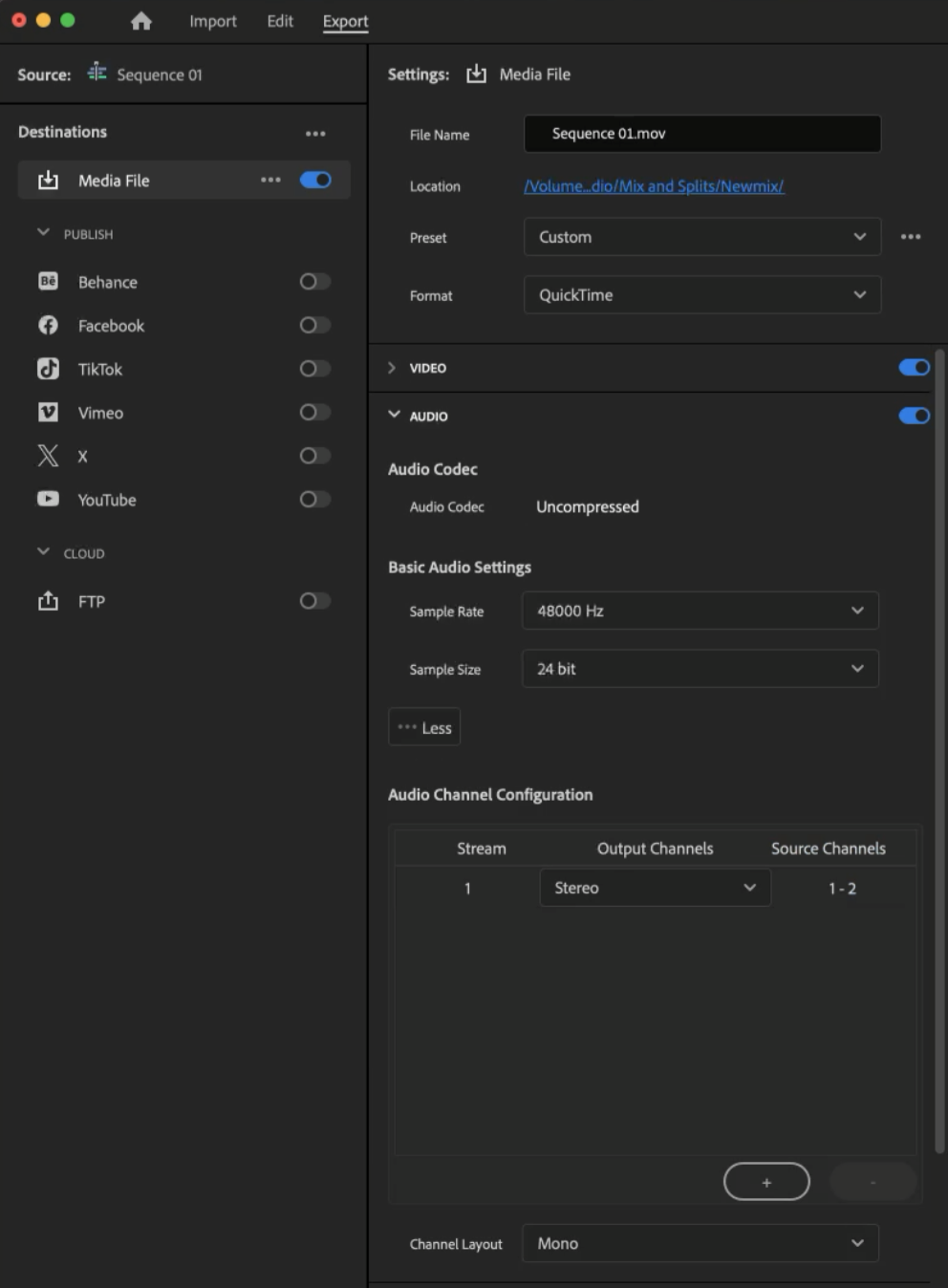Disable the Audio export toggle
Image resolution: width=948 pixels, height=1288 pixels.
pyautogui.click(x=914, y=416)
